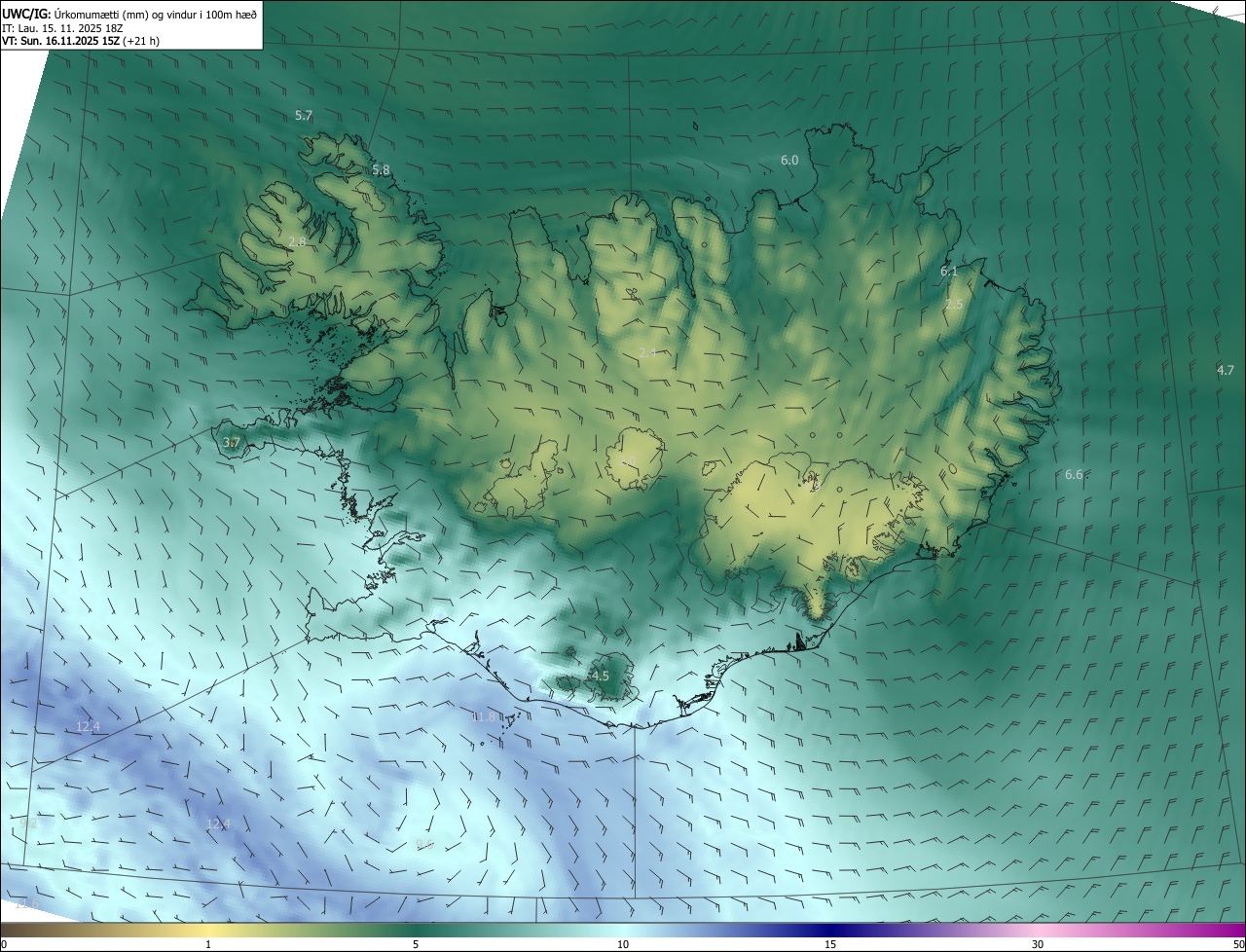Screen dimensions: 1246x952
Task: Select the 6.6 value off east coast
Action: pyautogui.click(x=1074, y=475)
